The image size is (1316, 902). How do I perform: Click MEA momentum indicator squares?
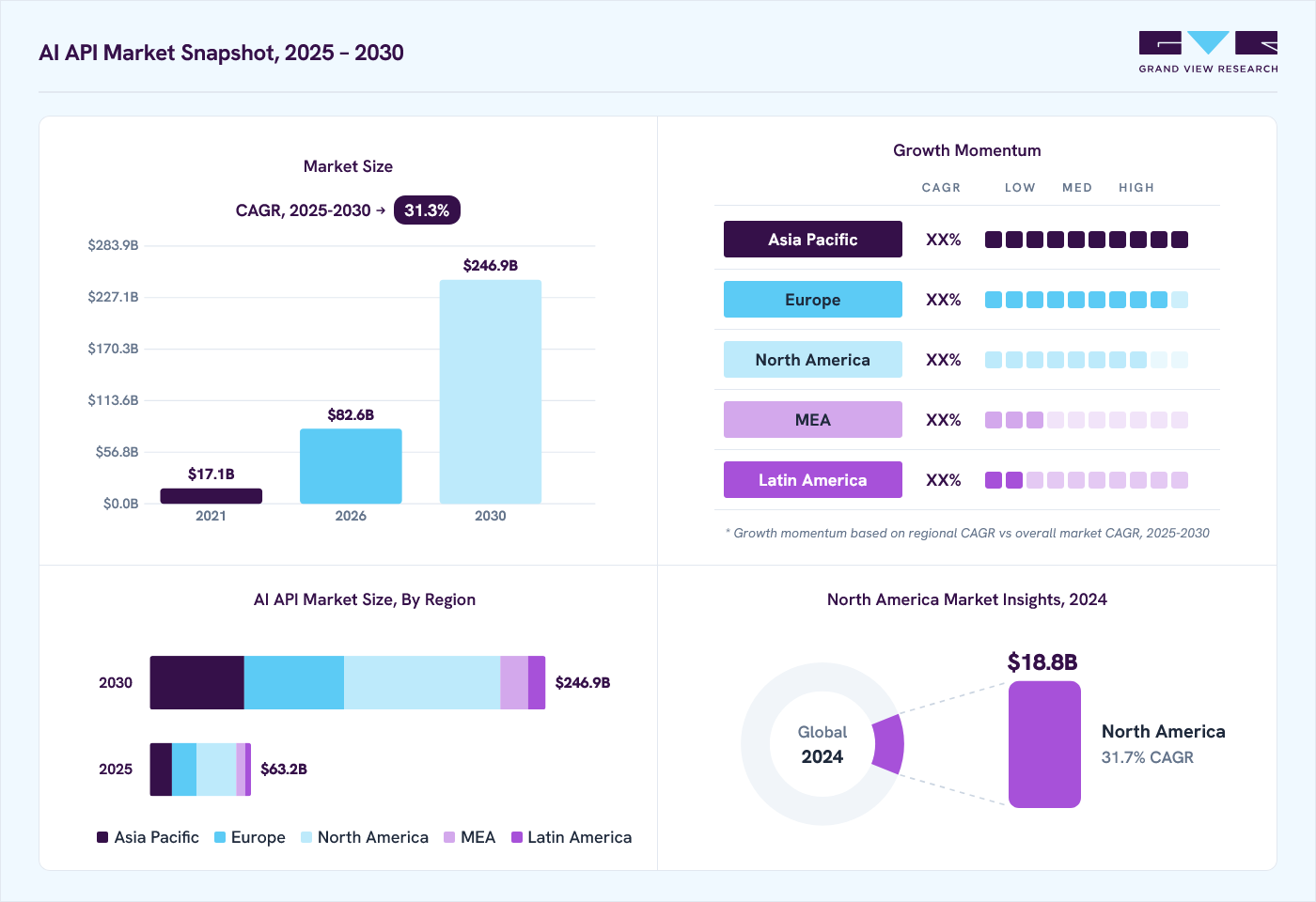pyautogui.click(x=1087, y=420)
